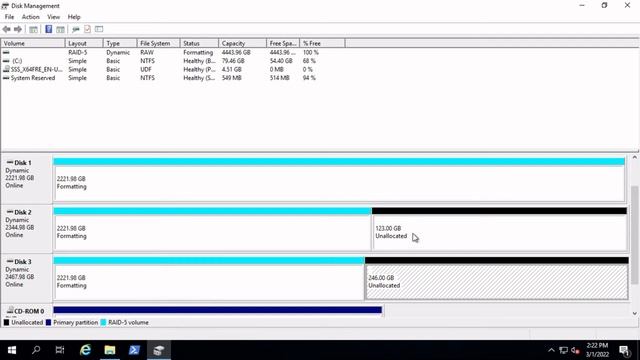Open File Explorer from taskbar
Image resolution: width=640 pixels, height=360 pixels.
[x=110, y=350]
